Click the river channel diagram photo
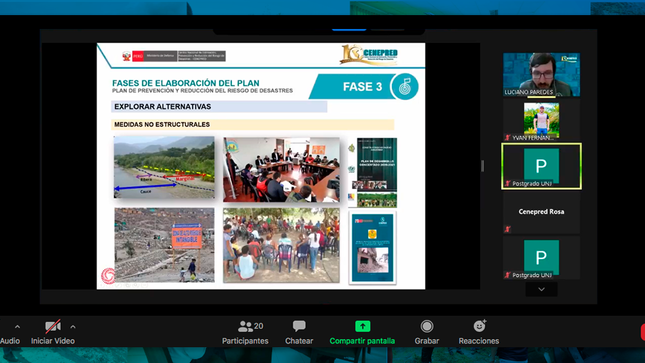Viewport: 645px width, 363px height. pyautogui.click(x=164, y=167)
